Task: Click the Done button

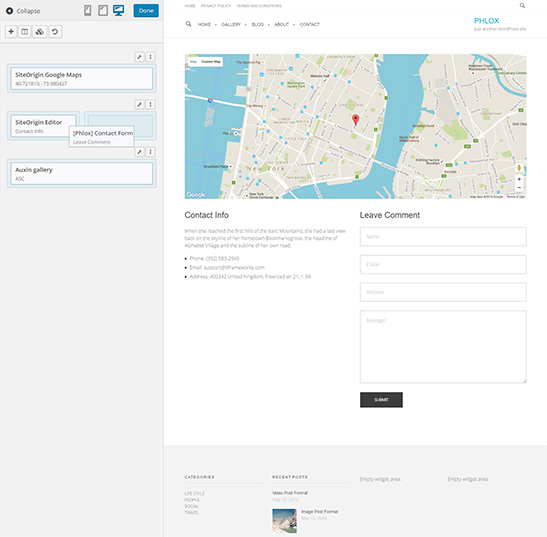Action: [146, 11]
